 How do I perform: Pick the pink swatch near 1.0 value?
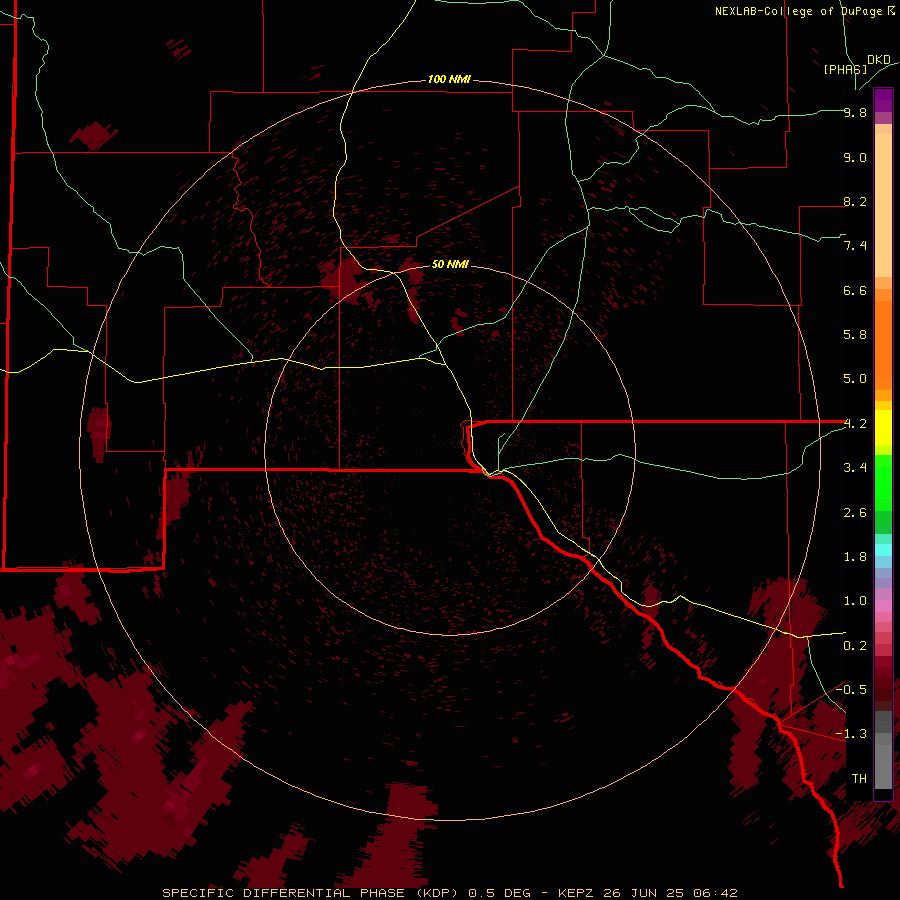click(x=883, y=606)
